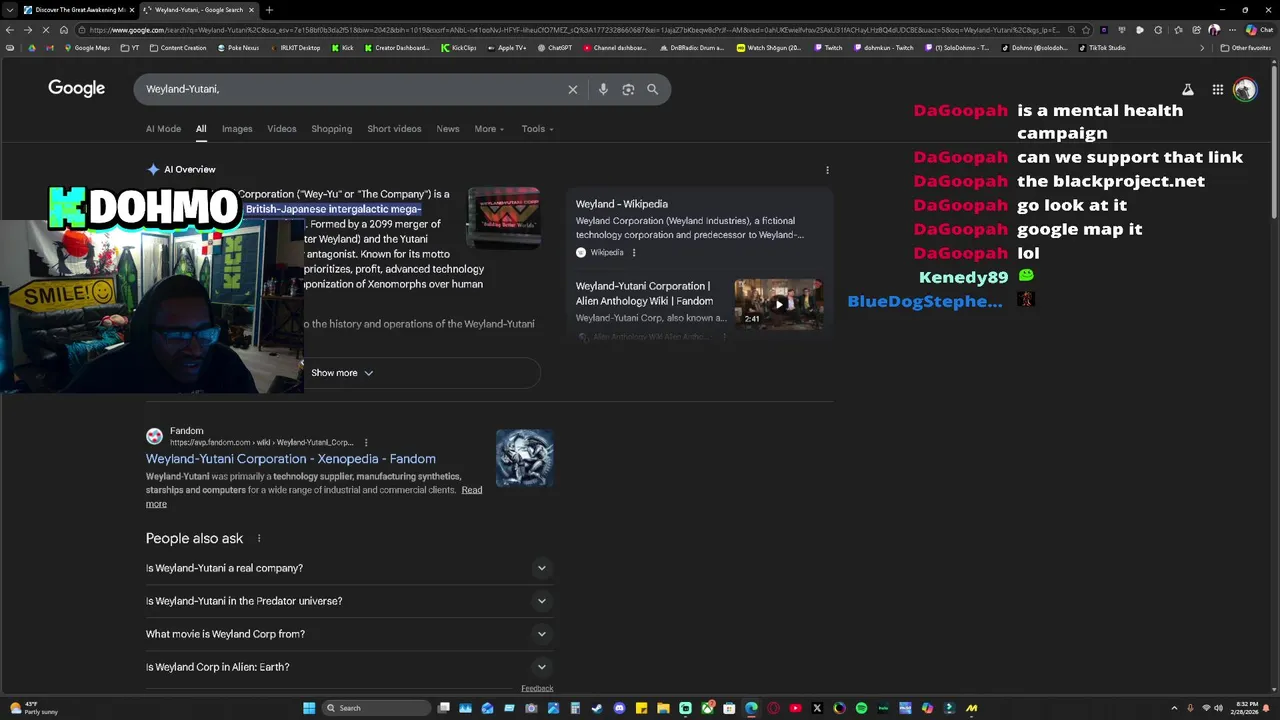Open the Fandom result thumbnail image

525,458
